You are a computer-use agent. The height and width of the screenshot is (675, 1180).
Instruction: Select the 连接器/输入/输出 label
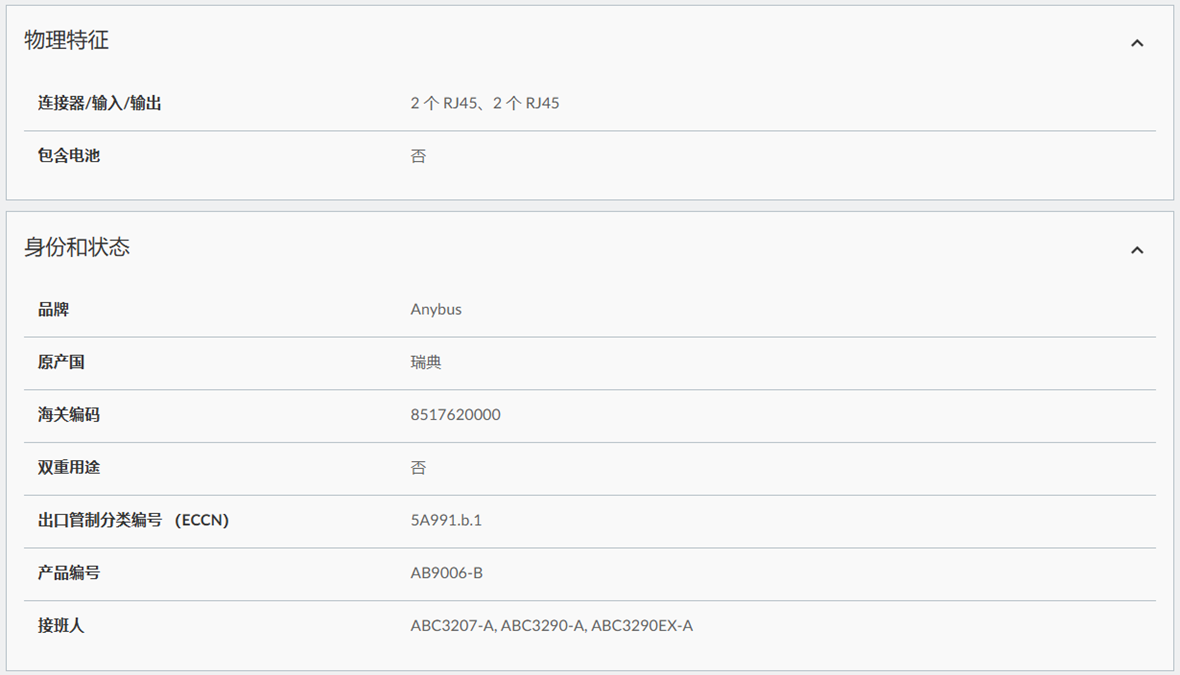[x=100, y=103]
